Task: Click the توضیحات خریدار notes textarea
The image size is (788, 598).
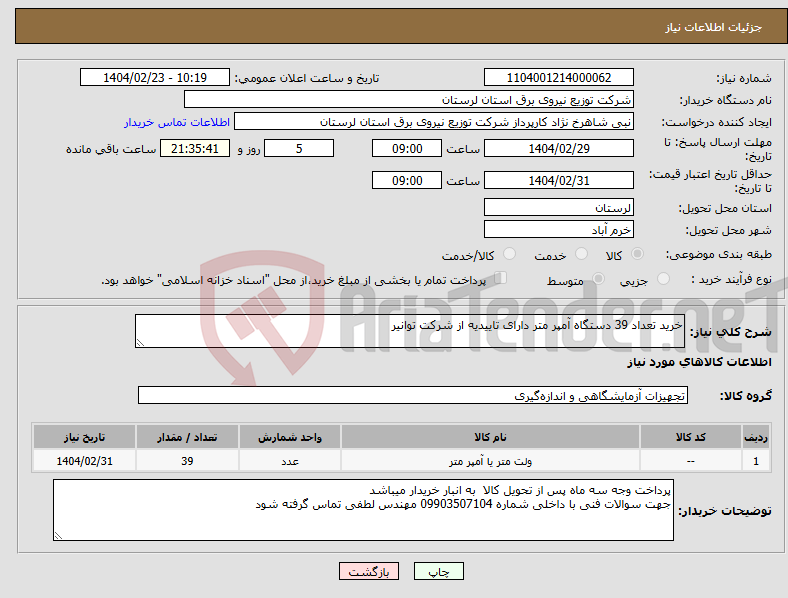Action: tap(363, 510)
